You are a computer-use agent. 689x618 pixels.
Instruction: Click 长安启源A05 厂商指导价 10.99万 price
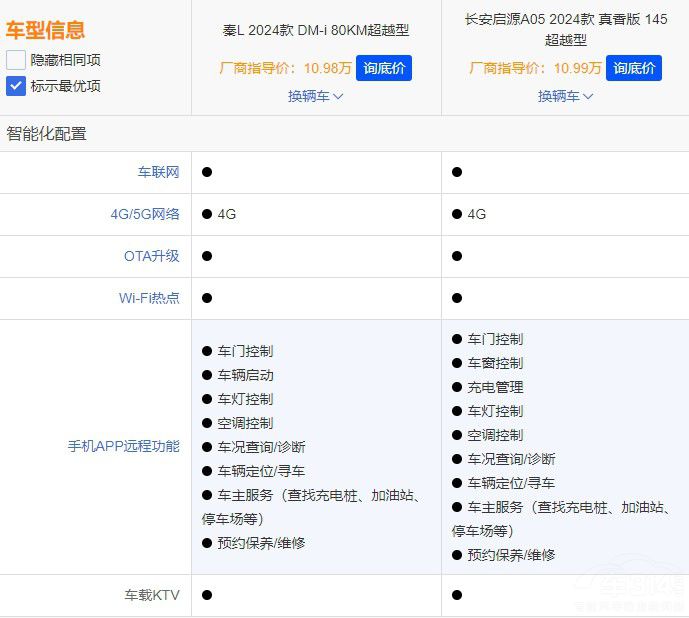click(535, 68)
